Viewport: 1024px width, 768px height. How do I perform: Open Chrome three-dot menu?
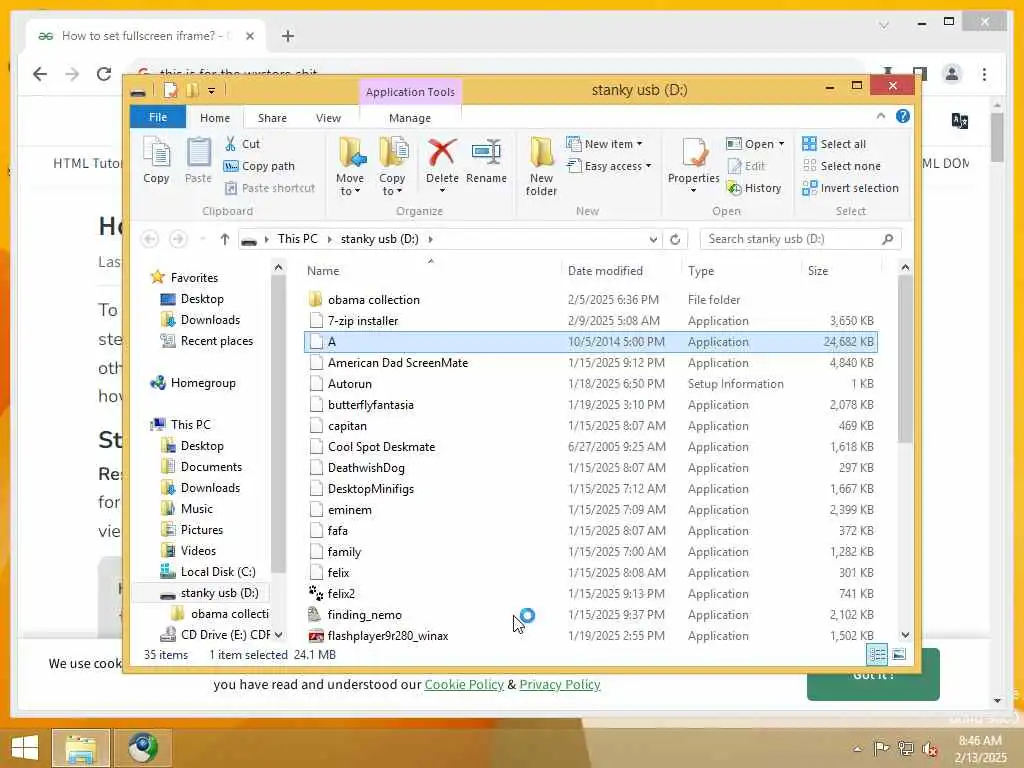[984, 74]
